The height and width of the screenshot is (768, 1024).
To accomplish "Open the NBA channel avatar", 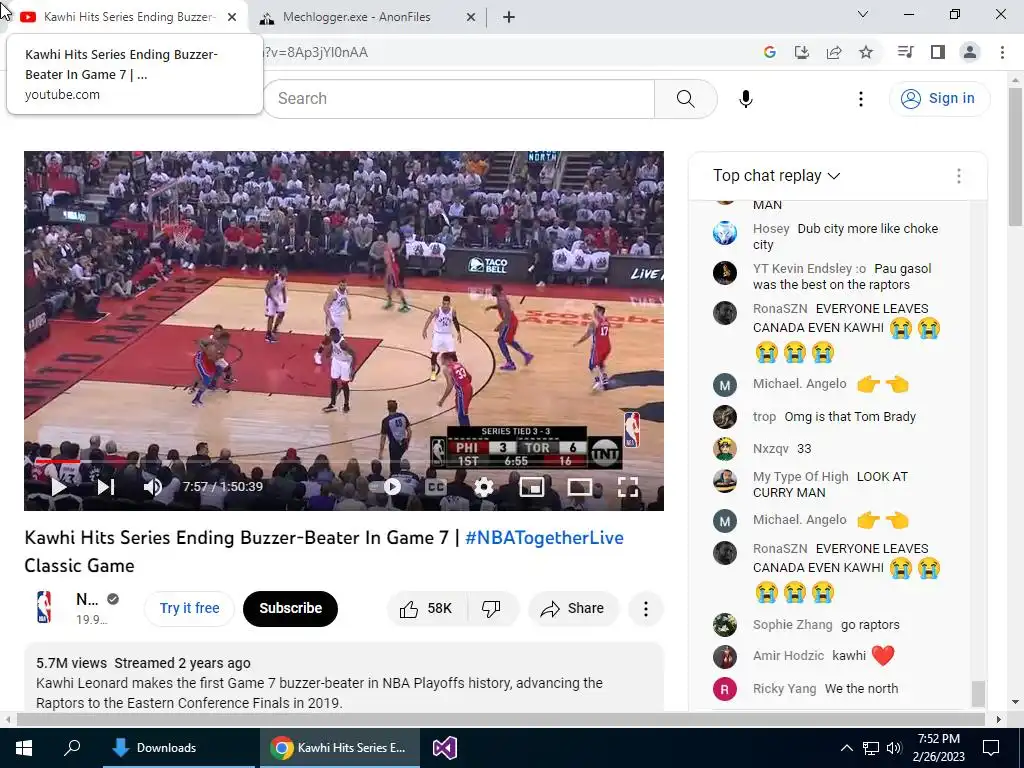I will click(x=44, y=607).
